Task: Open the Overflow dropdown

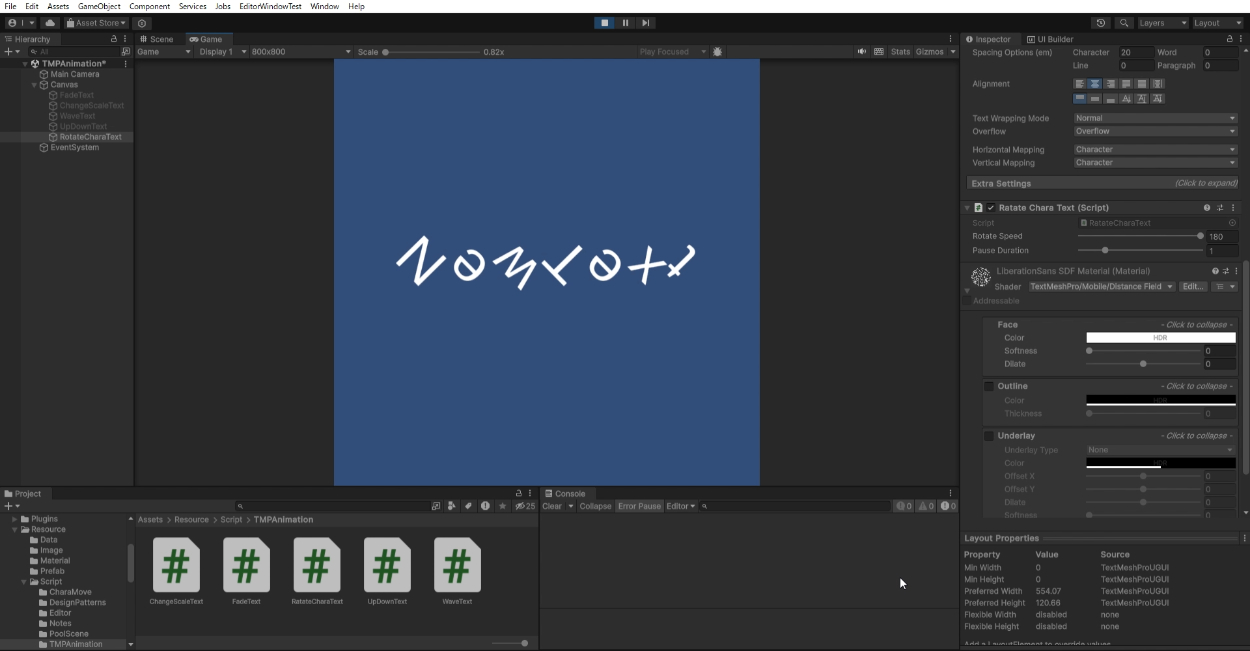Action: point(1155,131)
